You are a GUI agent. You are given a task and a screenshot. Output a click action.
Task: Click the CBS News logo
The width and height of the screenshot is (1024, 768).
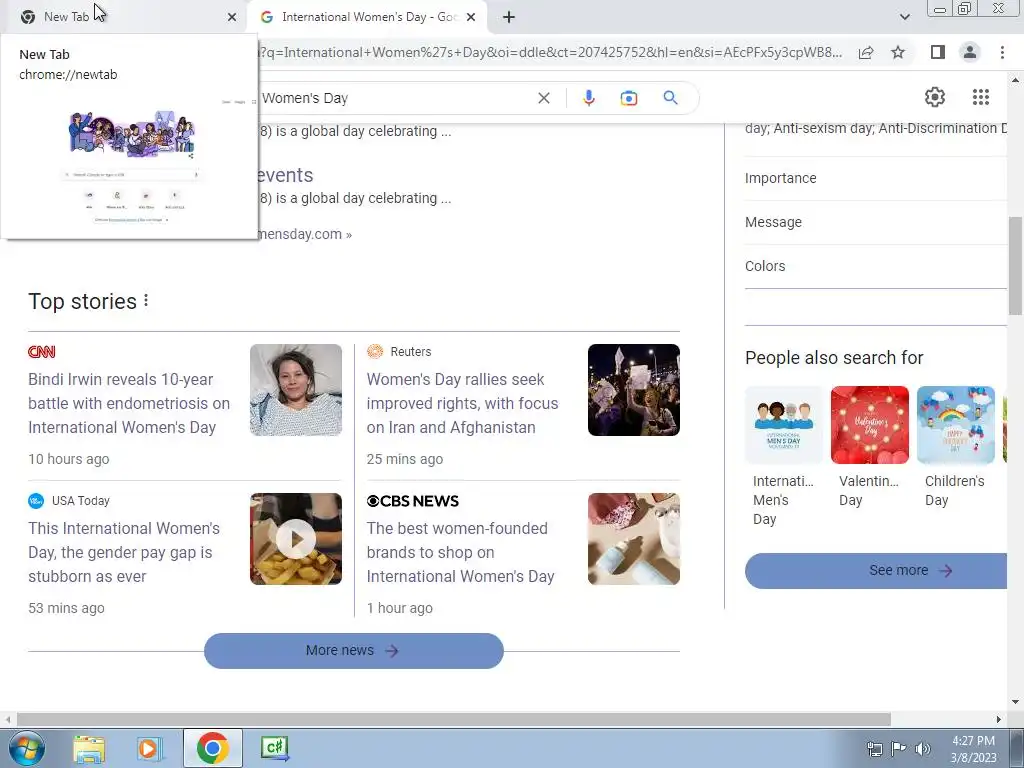coord(413,501)
